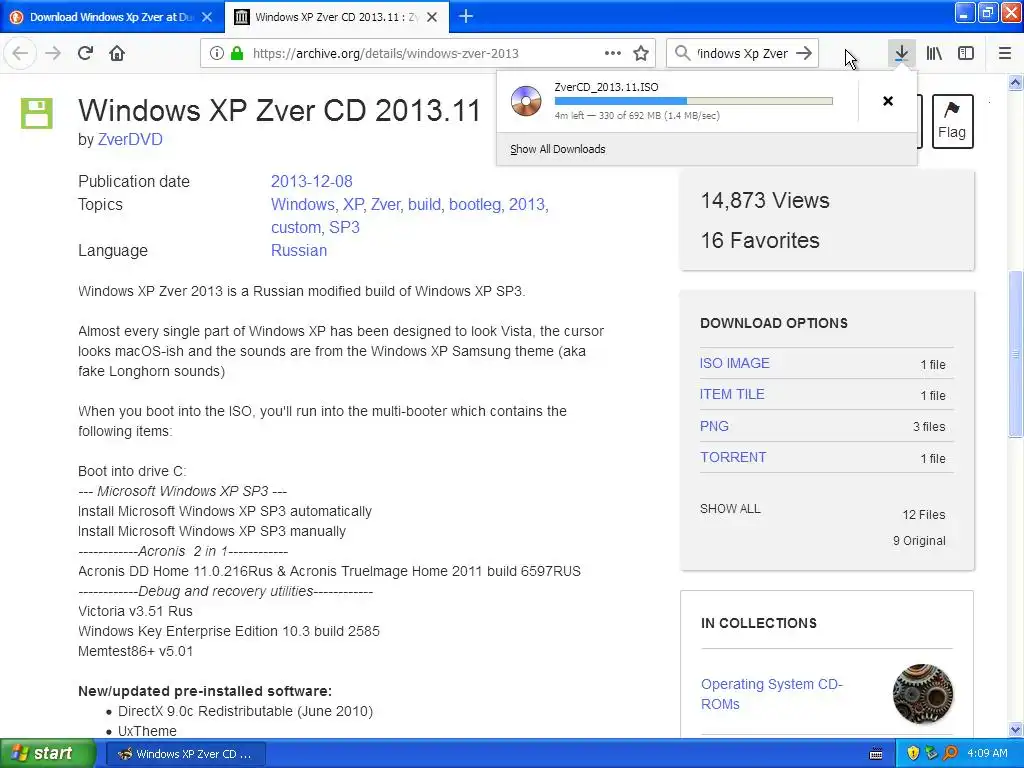This screenshot has width=1024, height=768.
Task: Click the on-screen keyboard tray icon
Action: click(x=876, y=754)
